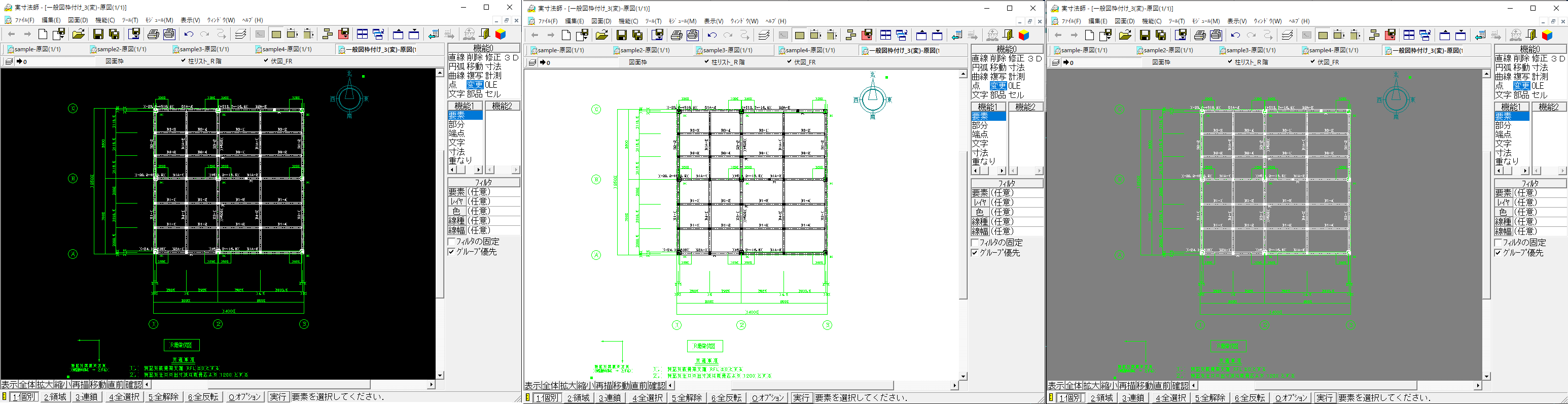Click stacked-layers icon in left window main toolbar
Image resolution: width=1568 pixels, height=404 pixels.
240,34
